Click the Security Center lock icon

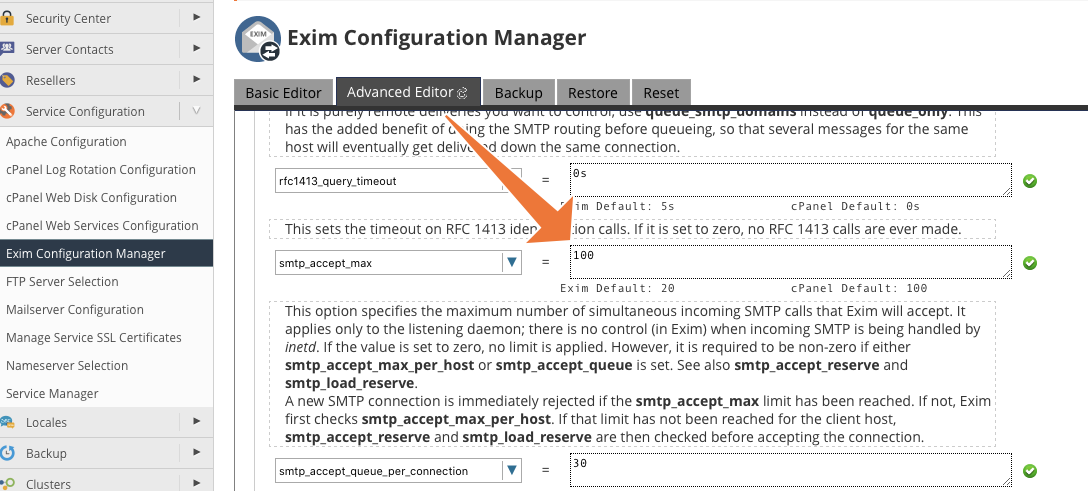point(8,18)
